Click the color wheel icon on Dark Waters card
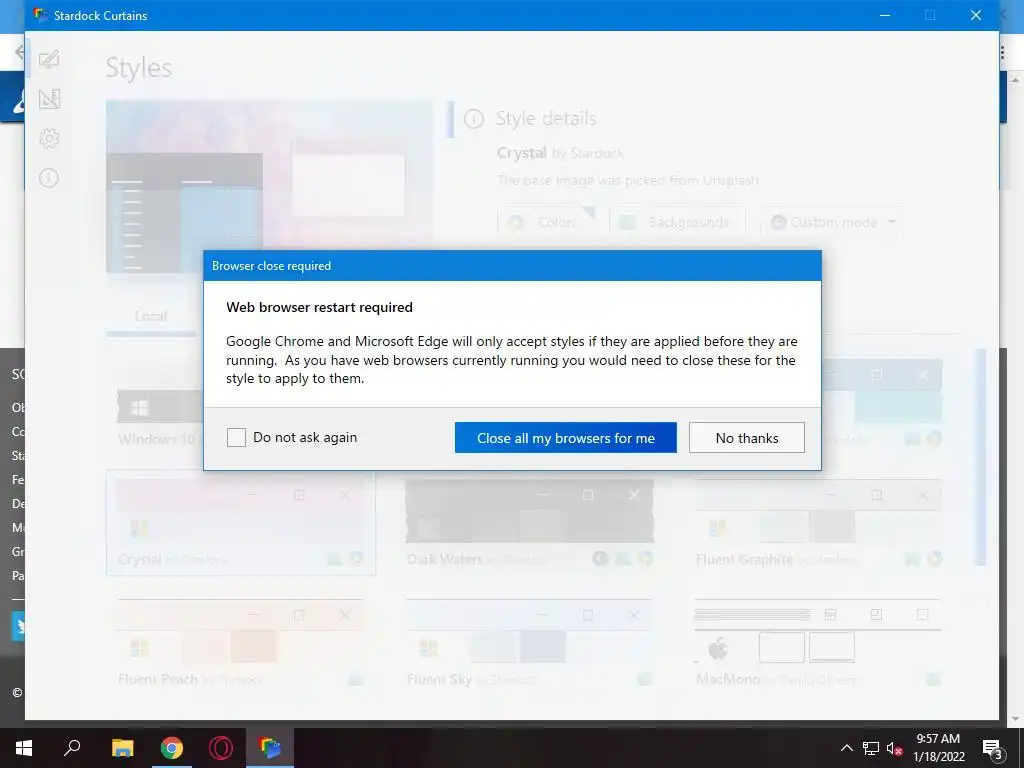1024x768 pixels. click(x=646, y=558)
